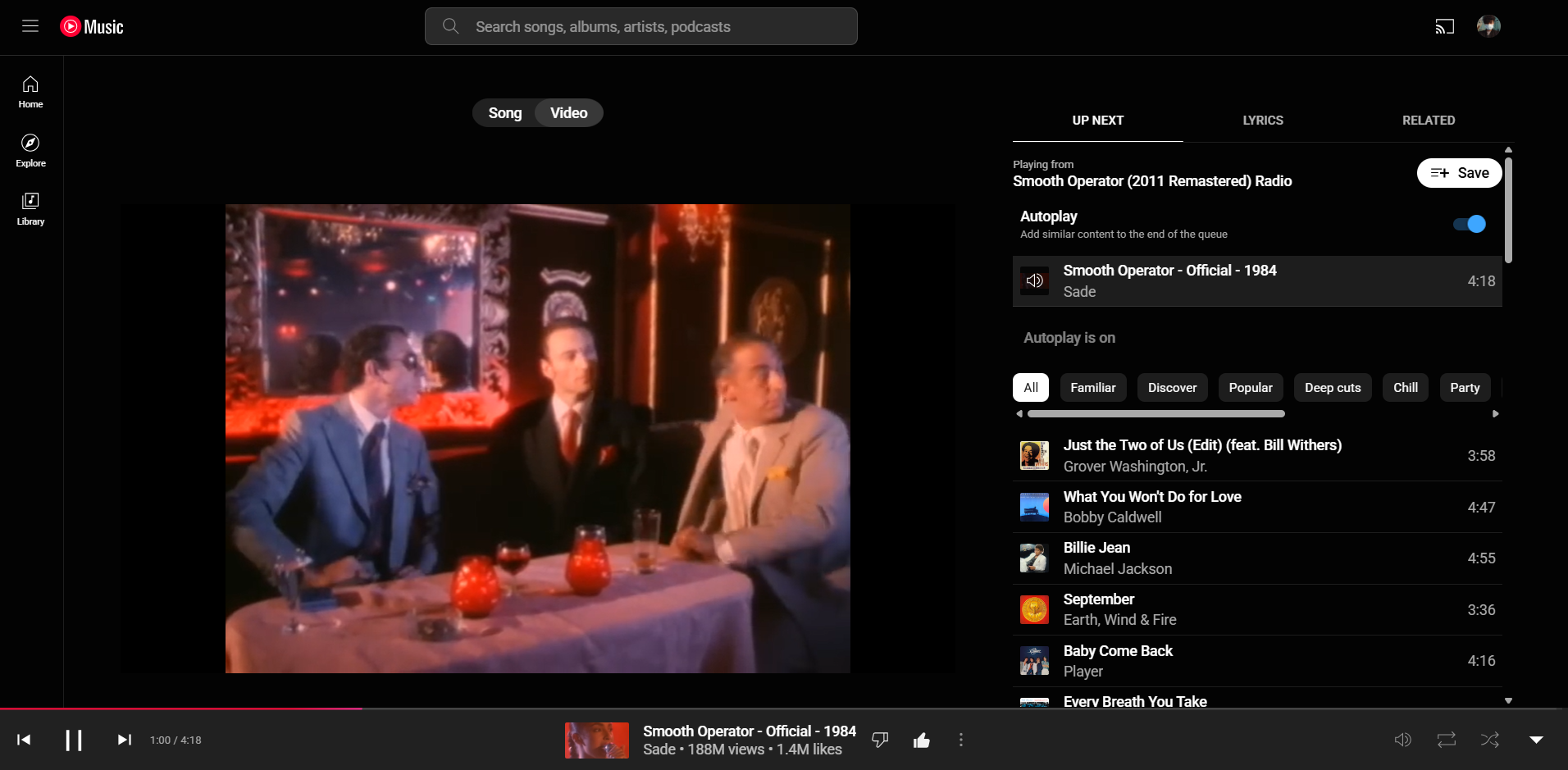The height and width of the screenshot is (770, 1568).
Task: Open the account profile avatar
Action: click(1488, 26)
